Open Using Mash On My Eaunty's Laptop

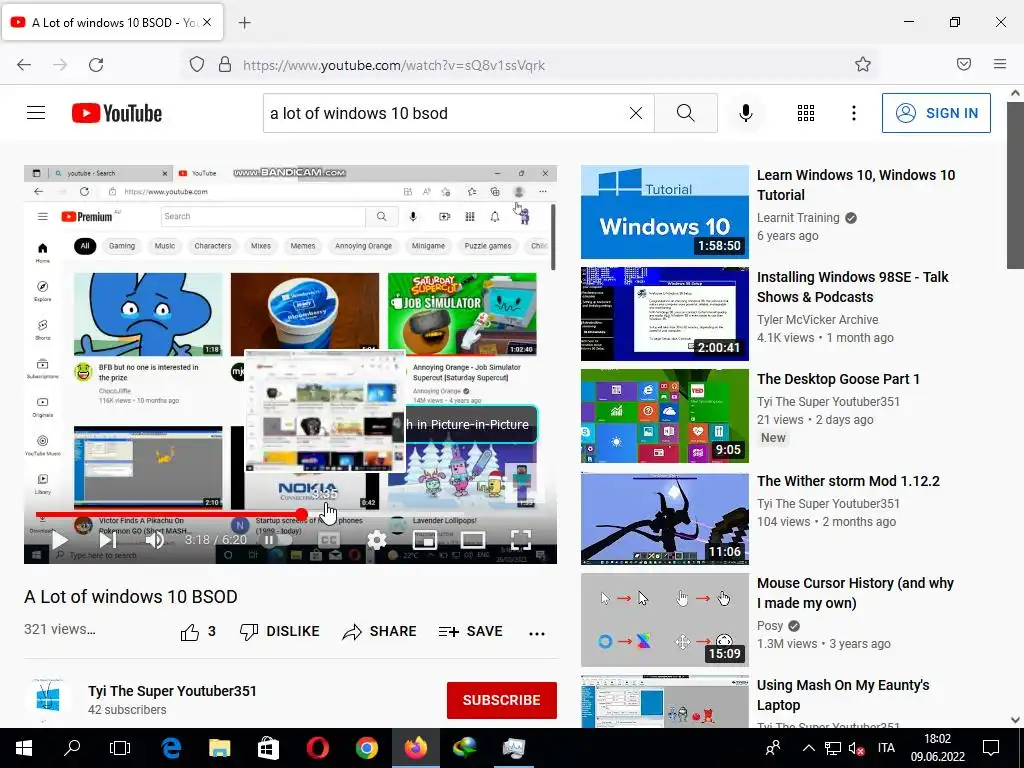[843, 695]
